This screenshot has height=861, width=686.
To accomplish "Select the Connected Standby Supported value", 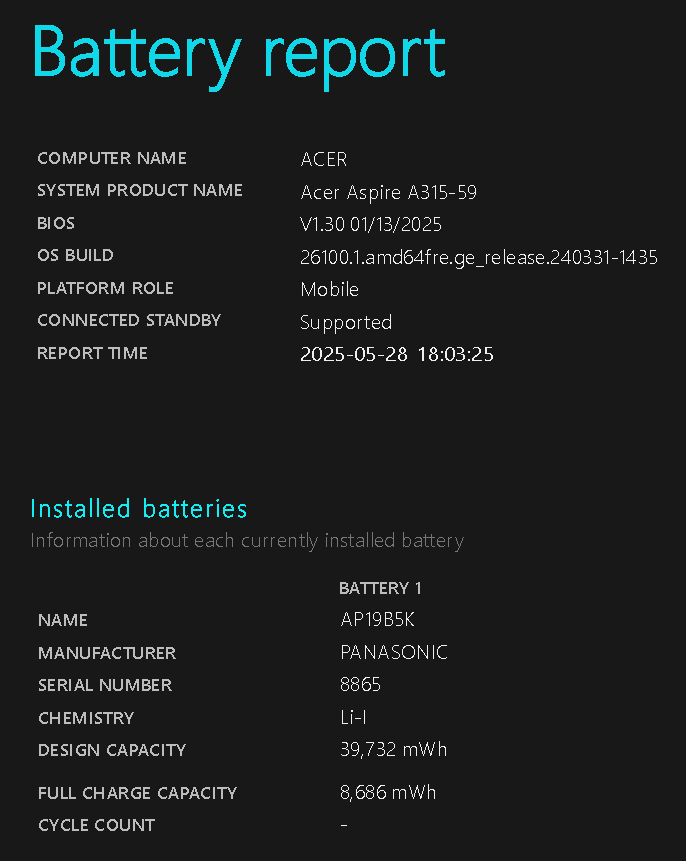I will click(x=346, y=322).
